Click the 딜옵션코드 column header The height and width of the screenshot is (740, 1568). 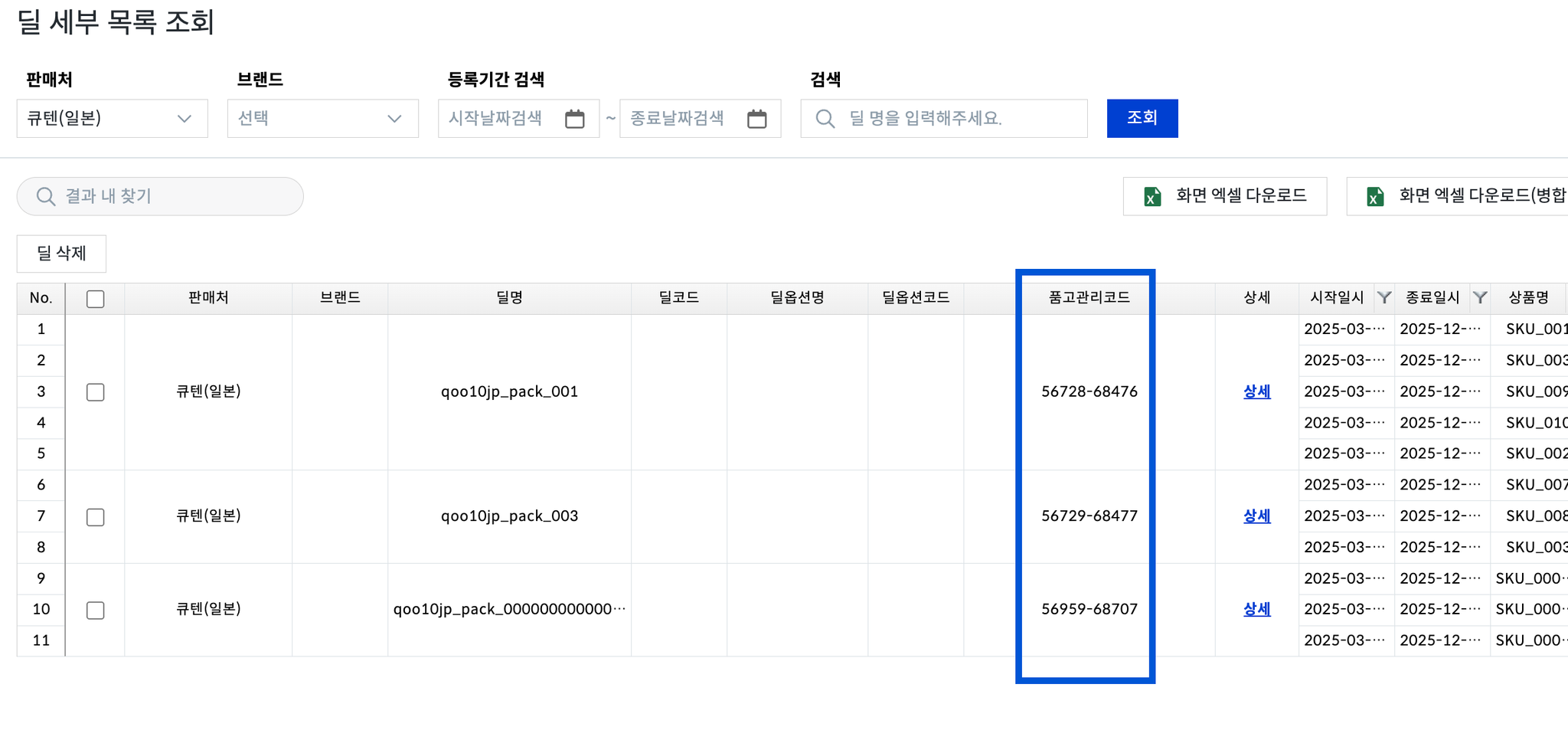[x=916, y=298]
